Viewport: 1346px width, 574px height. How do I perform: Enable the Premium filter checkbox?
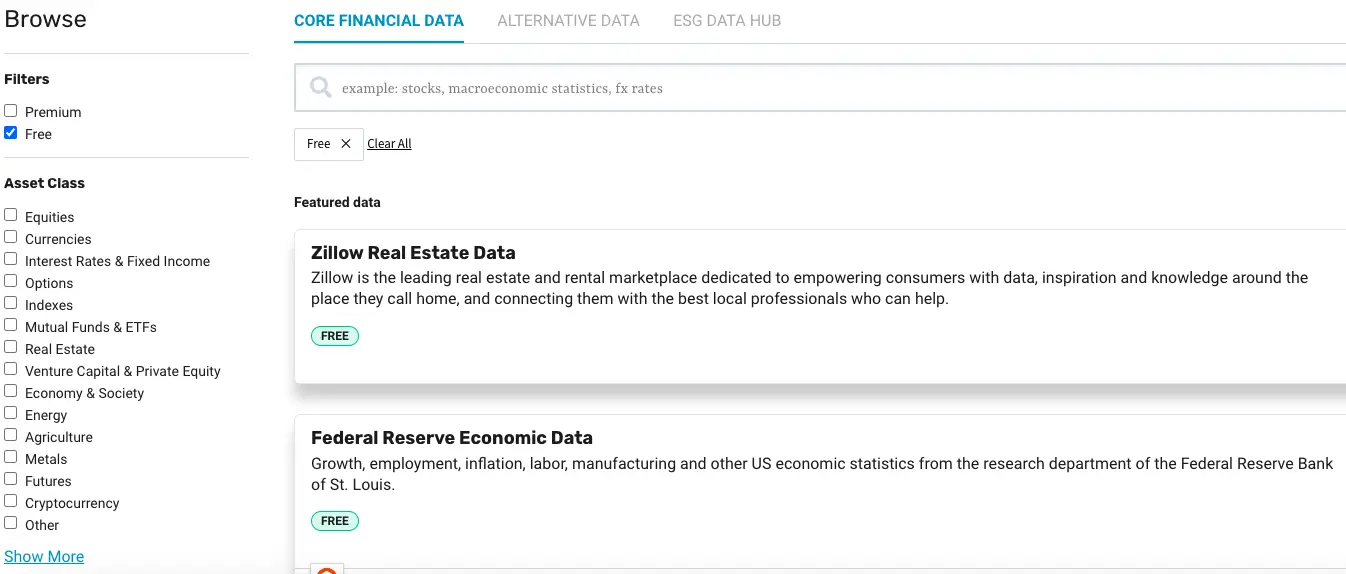click(x=11, y=111)
